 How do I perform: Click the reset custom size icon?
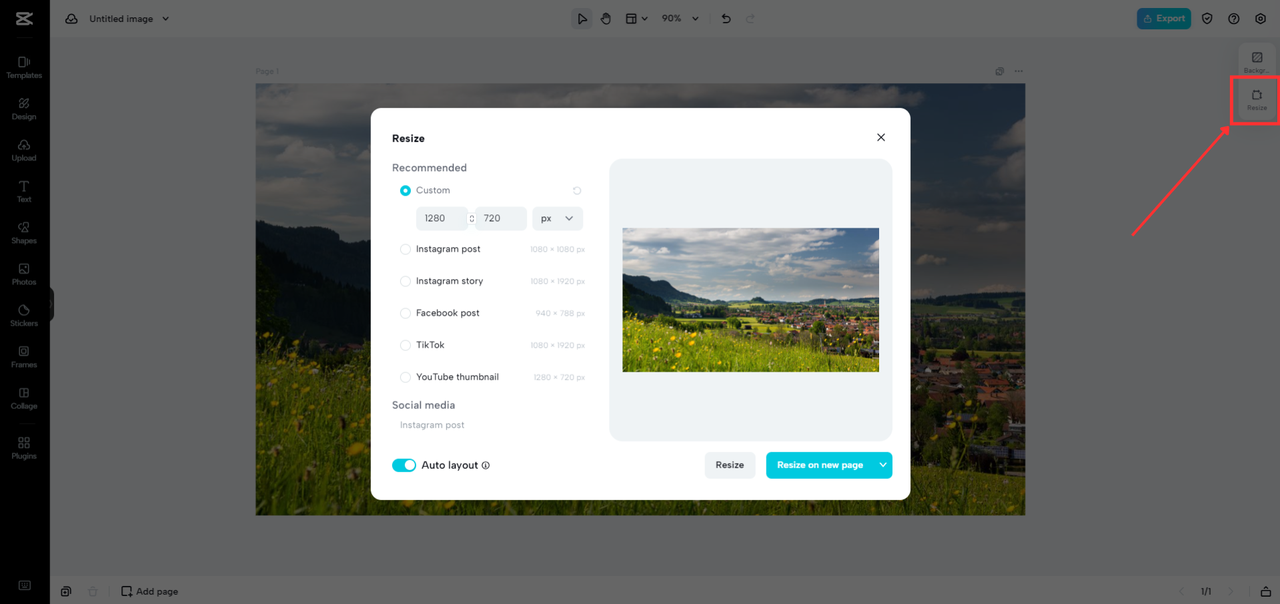click(x=577, y=190)
